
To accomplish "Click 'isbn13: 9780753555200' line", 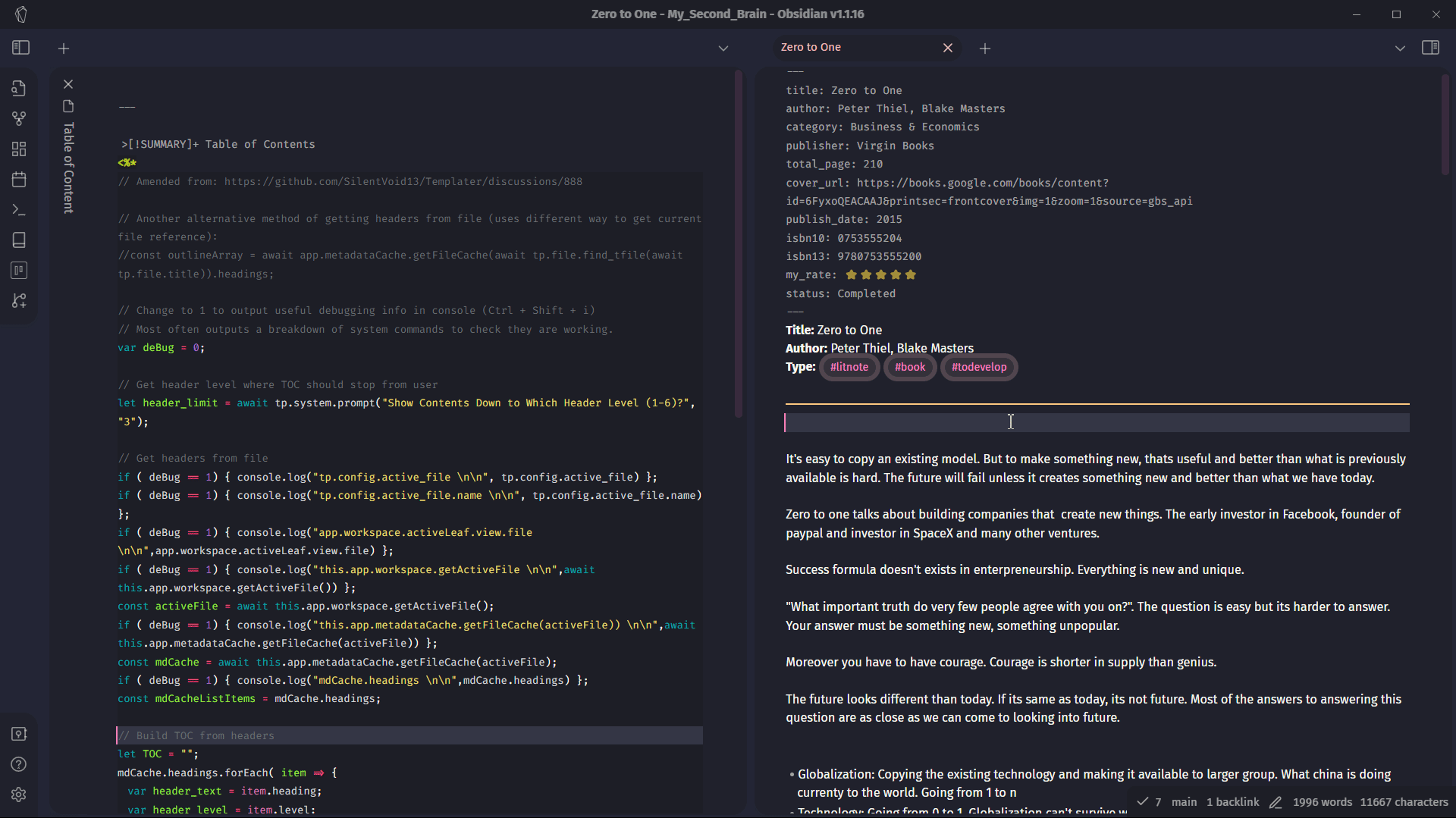I will click(x=853, y=256).
